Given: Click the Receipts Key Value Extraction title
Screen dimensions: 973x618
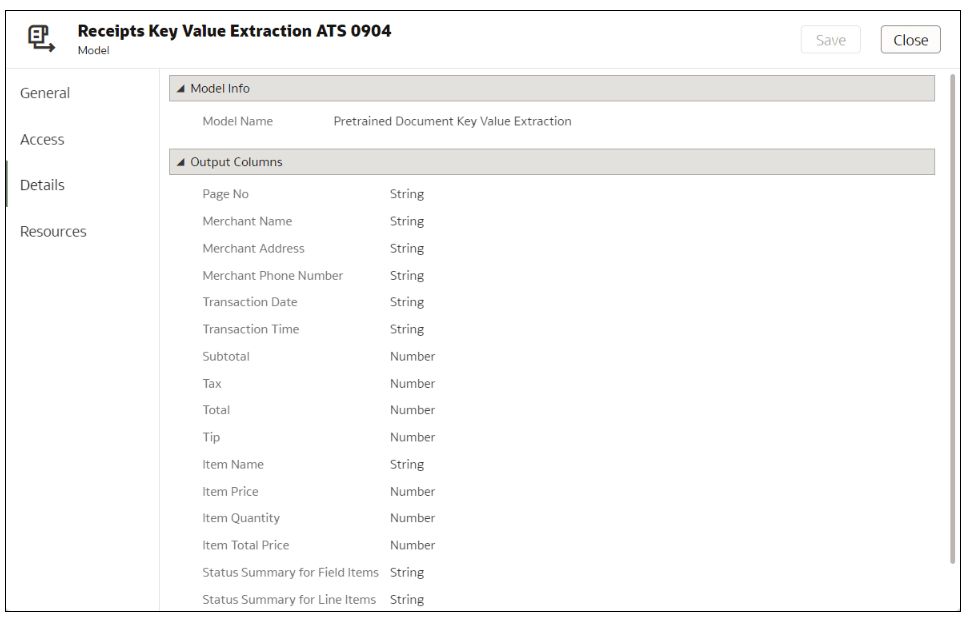Looking at the screenshot, I should click(x=235, y=31).
